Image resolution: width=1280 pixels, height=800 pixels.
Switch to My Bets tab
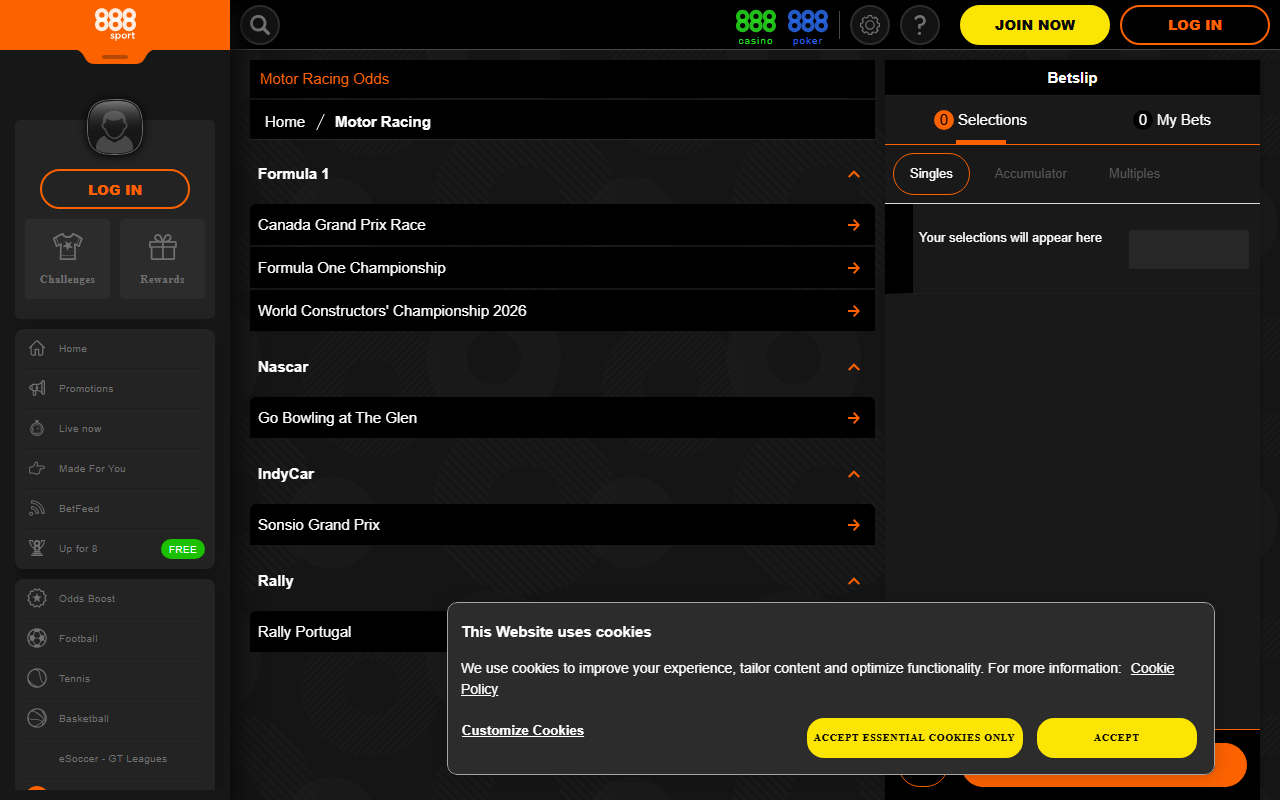click(1172, 120)
